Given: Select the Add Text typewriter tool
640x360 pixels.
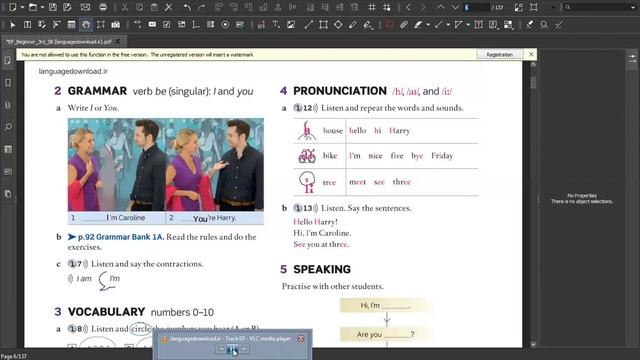Looking at the screenshot, I should 276,25.
